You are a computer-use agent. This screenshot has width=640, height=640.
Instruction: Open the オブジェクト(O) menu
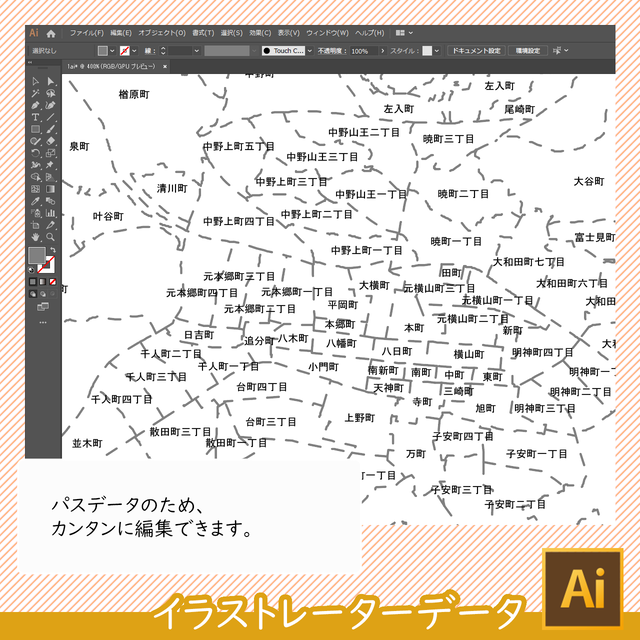tap(162, 33)
